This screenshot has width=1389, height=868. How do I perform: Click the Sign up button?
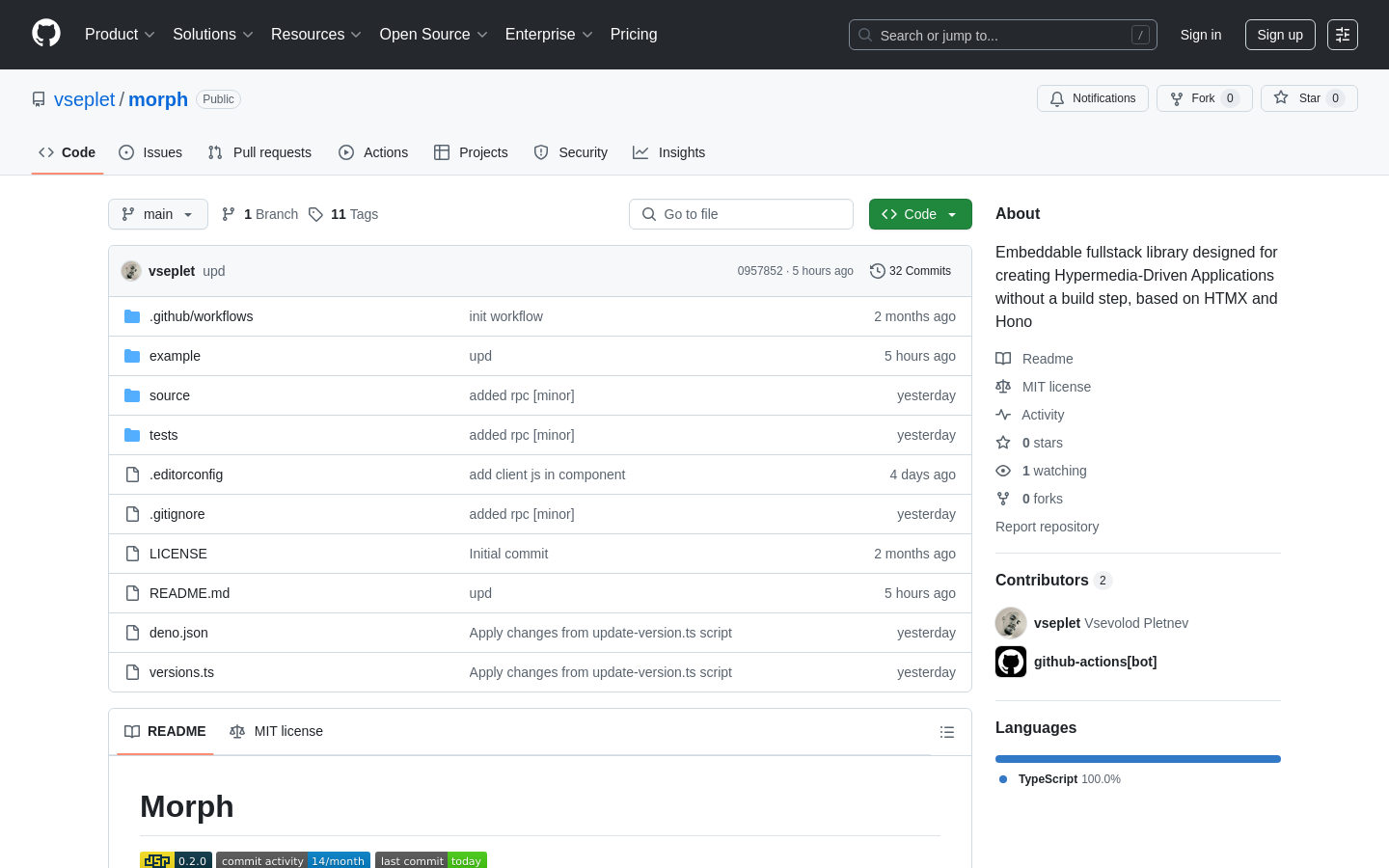click(x=1280, y=35)
